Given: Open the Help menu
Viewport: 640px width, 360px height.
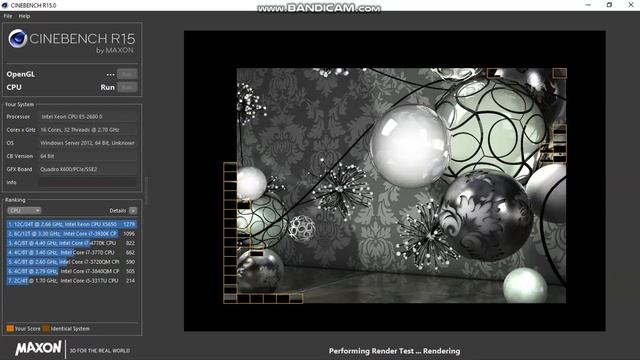Looking at the screenshot, I should (x=24, y=16).
